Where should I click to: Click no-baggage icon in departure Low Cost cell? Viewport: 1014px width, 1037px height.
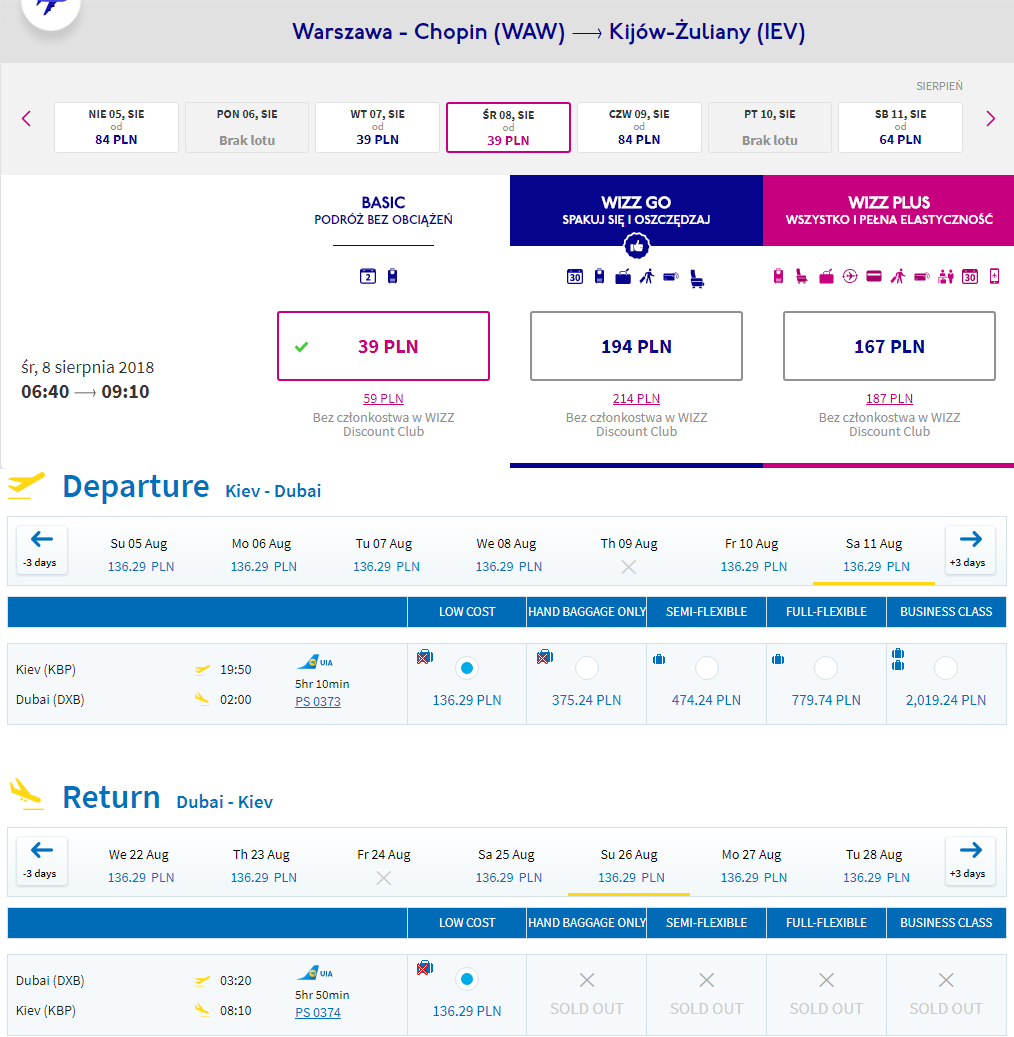pos(425,657)
